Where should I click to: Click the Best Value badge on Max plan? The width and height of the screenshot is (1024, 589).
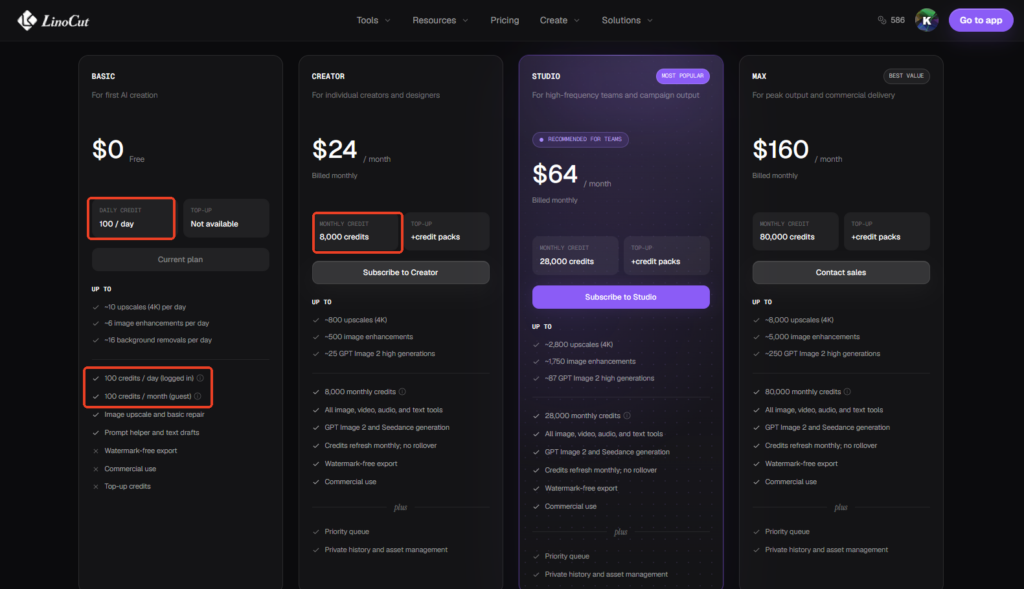[906, 76]
